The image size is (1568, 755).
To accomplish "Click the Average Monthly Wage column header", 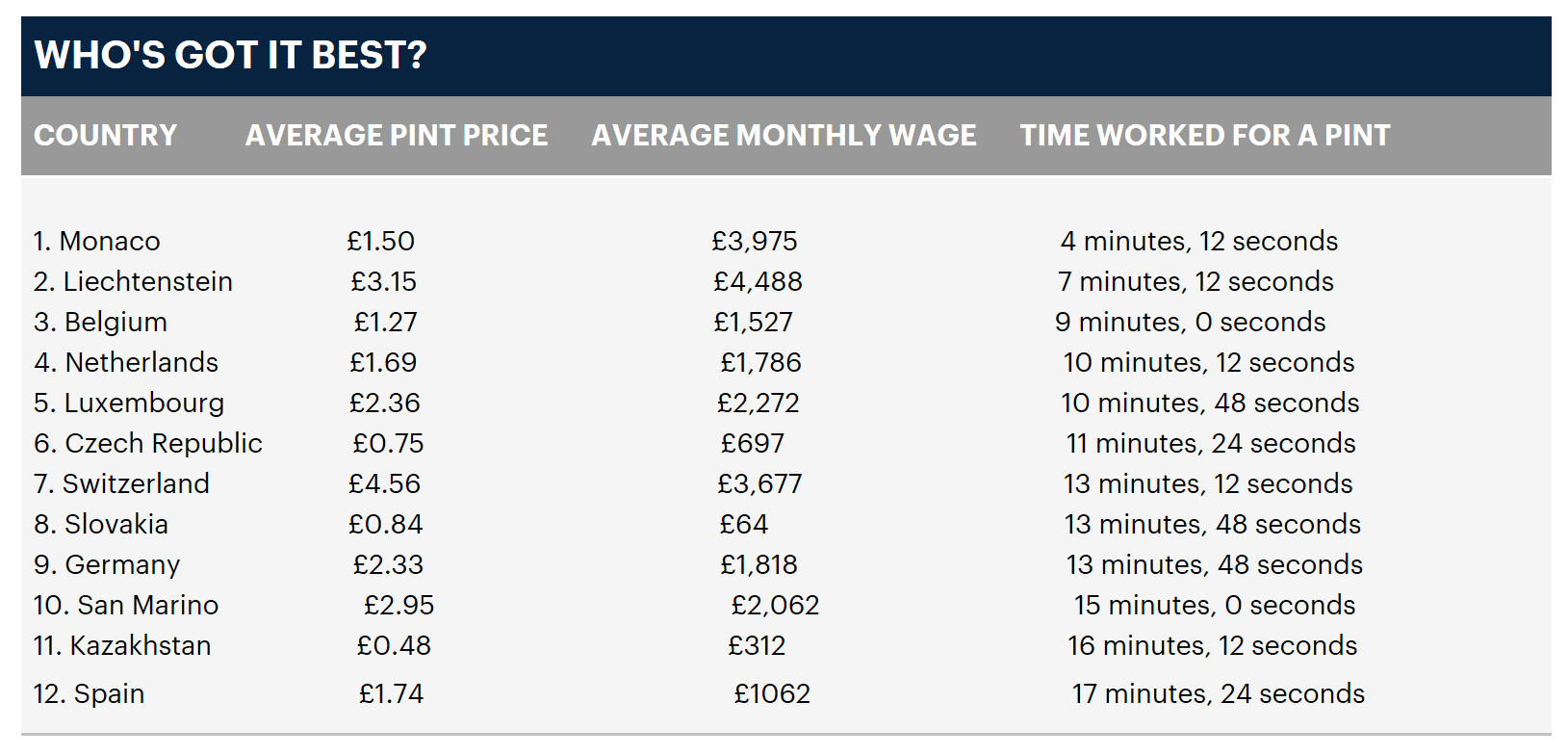I will point(784,135).
